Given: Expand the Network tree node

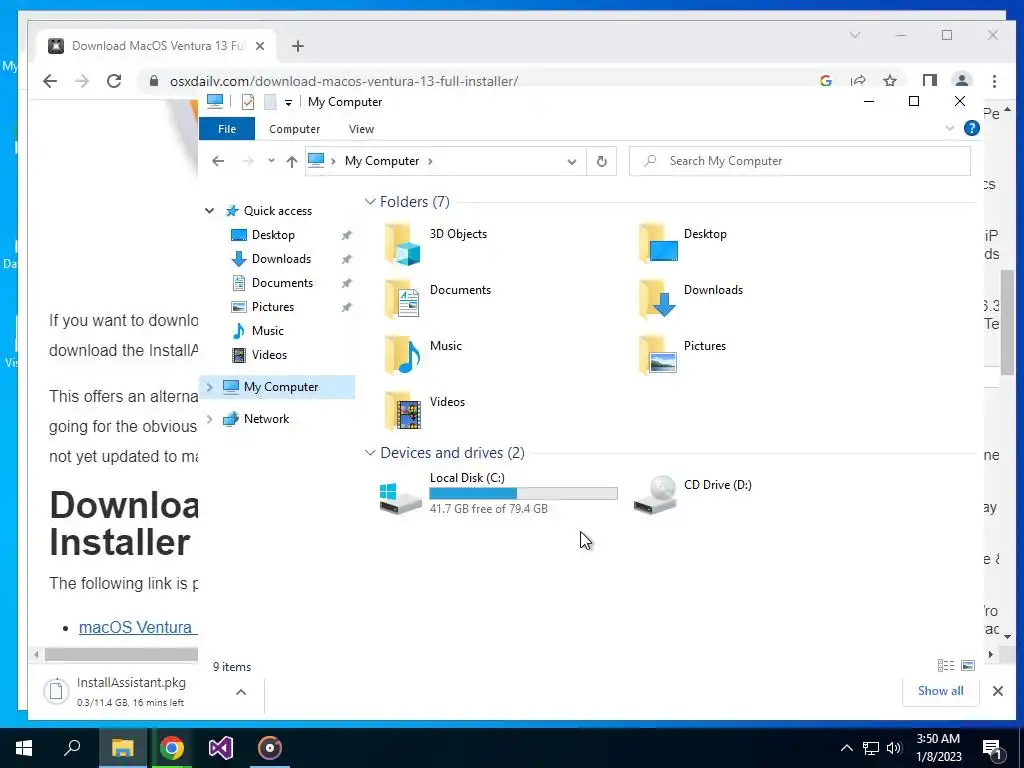Looking at the screenshot, I should tap(209, 419).
